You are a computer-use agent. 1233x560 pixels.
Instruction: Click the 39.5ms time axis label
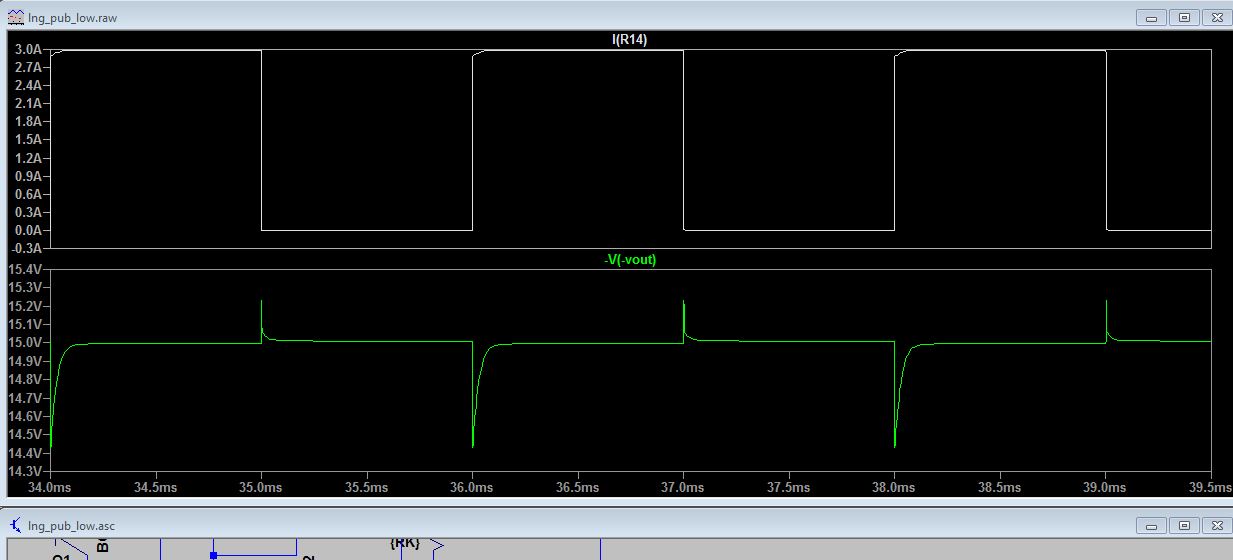(x=1210, y=487)
